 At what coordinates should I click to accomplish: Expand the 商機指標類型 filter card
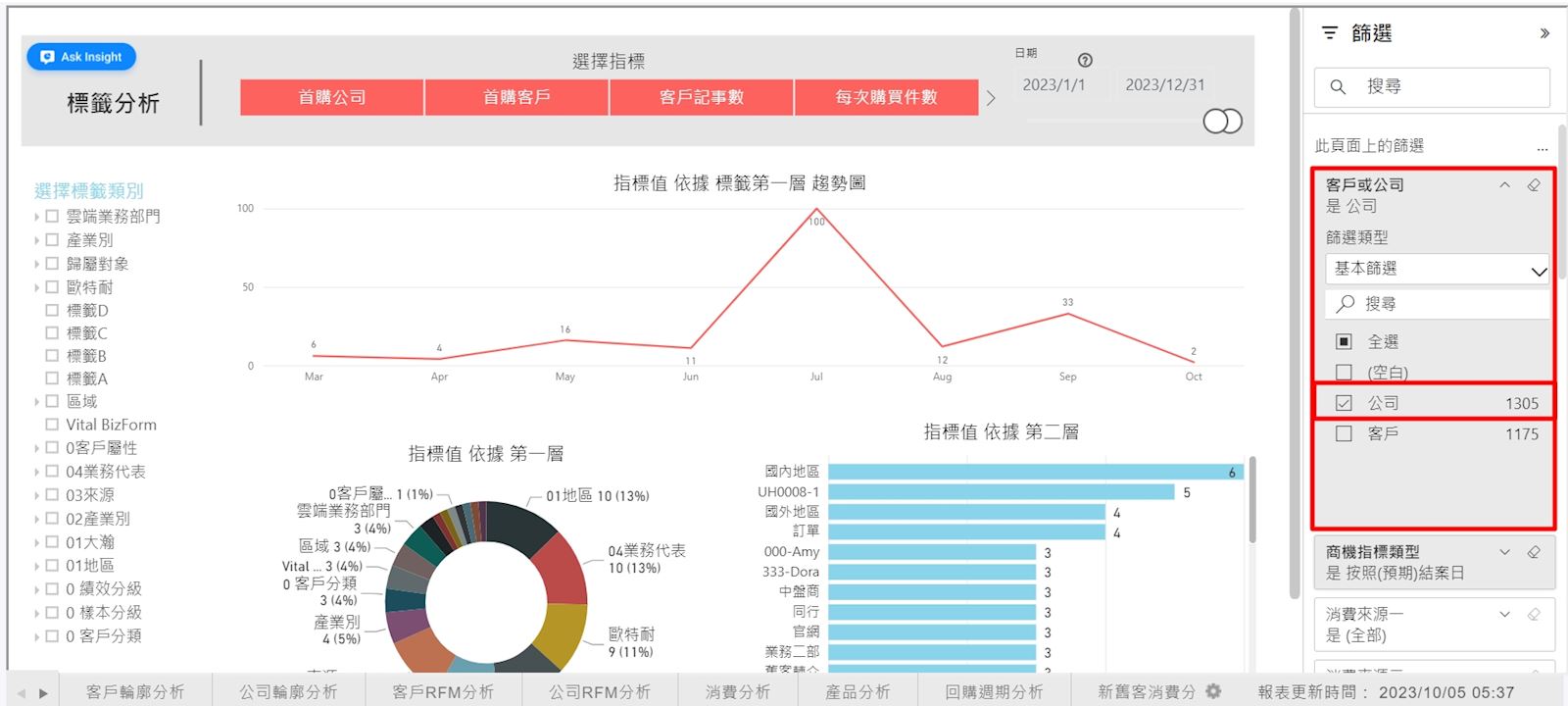[x=1504, y=552]
